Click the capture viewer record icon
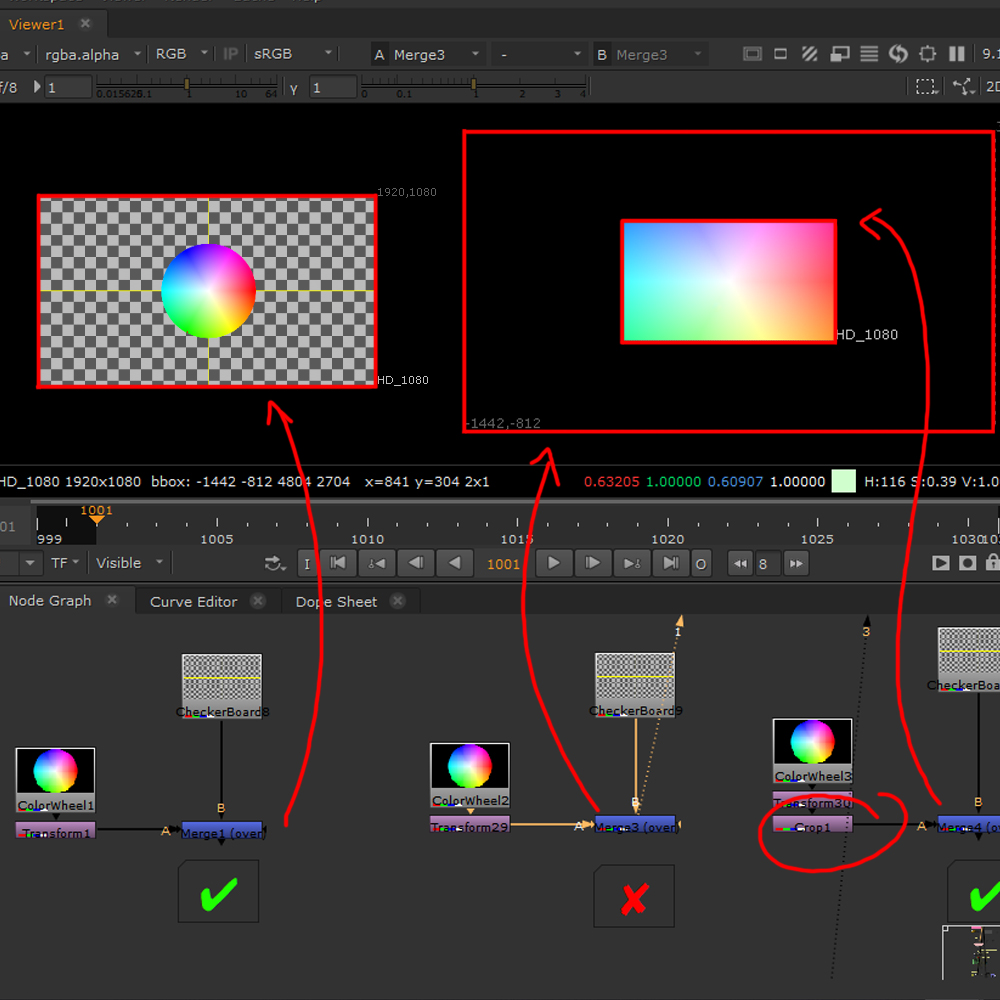This screenshot has width=1000, height=1000. pos(967,563)
